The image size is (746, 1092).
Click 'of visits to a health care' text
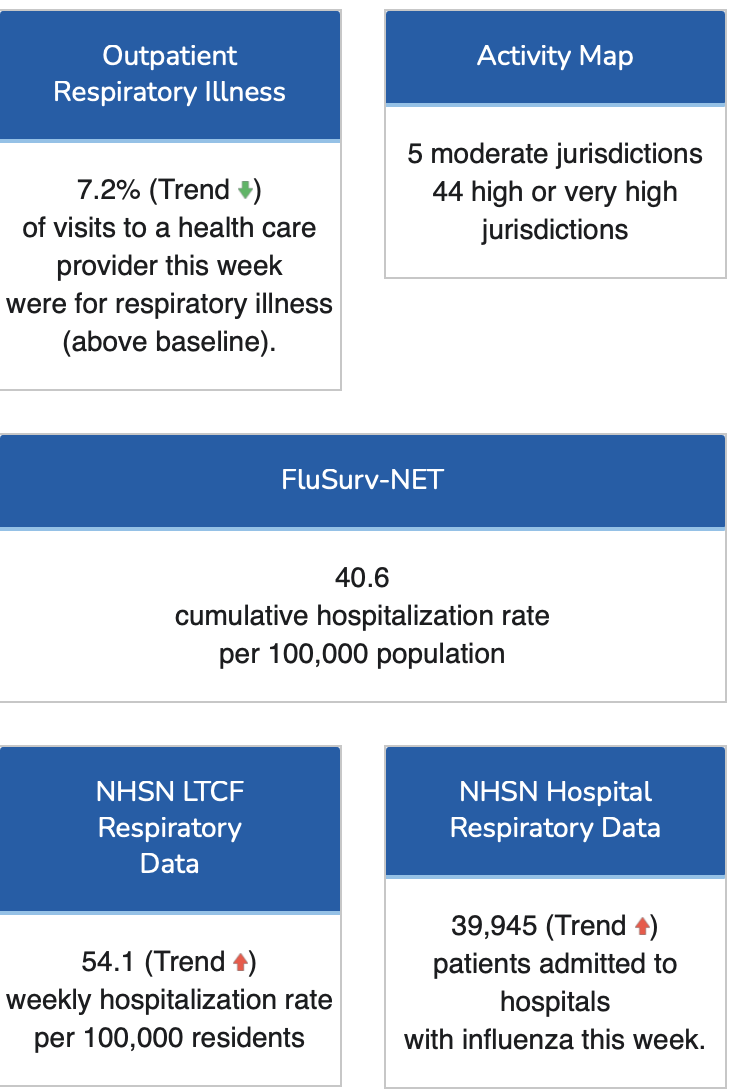click(x=169, y=228)
